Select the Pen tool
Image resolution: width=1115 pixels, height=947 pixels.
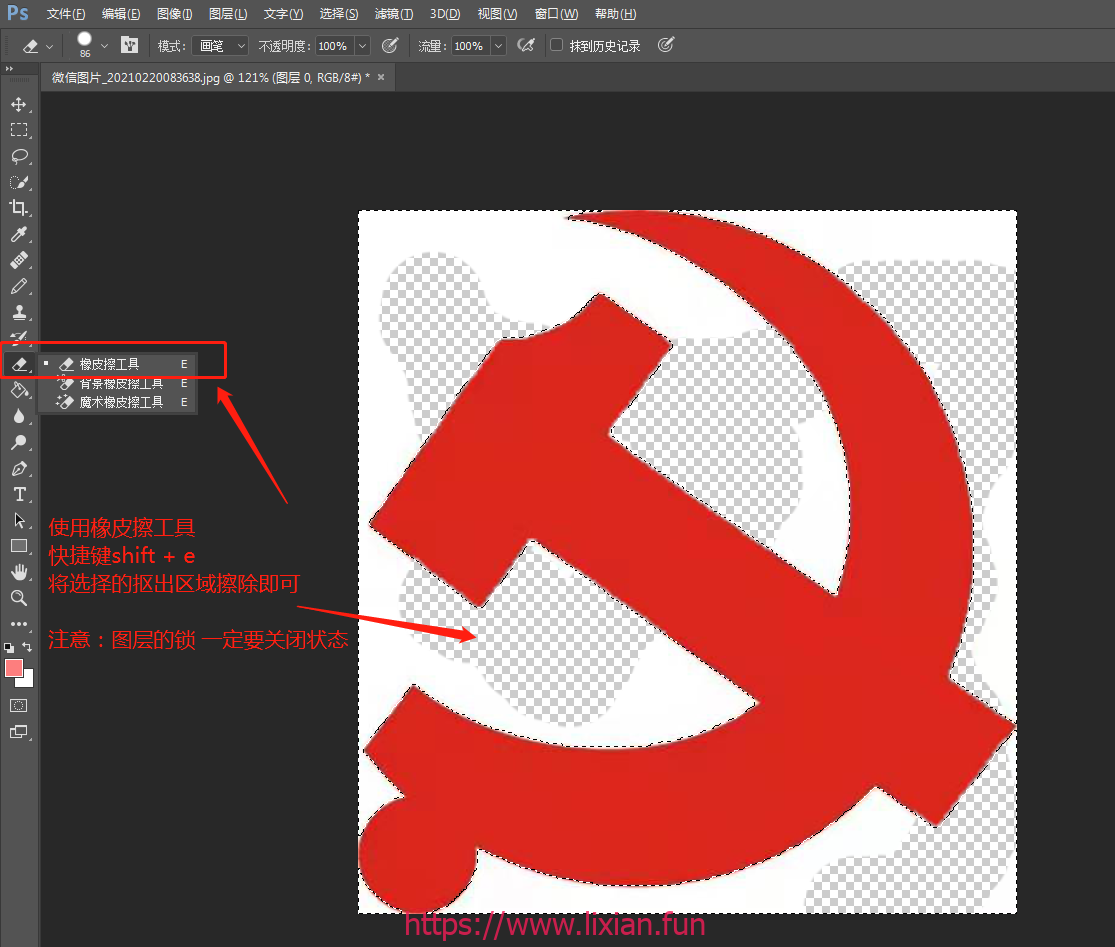tap(18, 468)
